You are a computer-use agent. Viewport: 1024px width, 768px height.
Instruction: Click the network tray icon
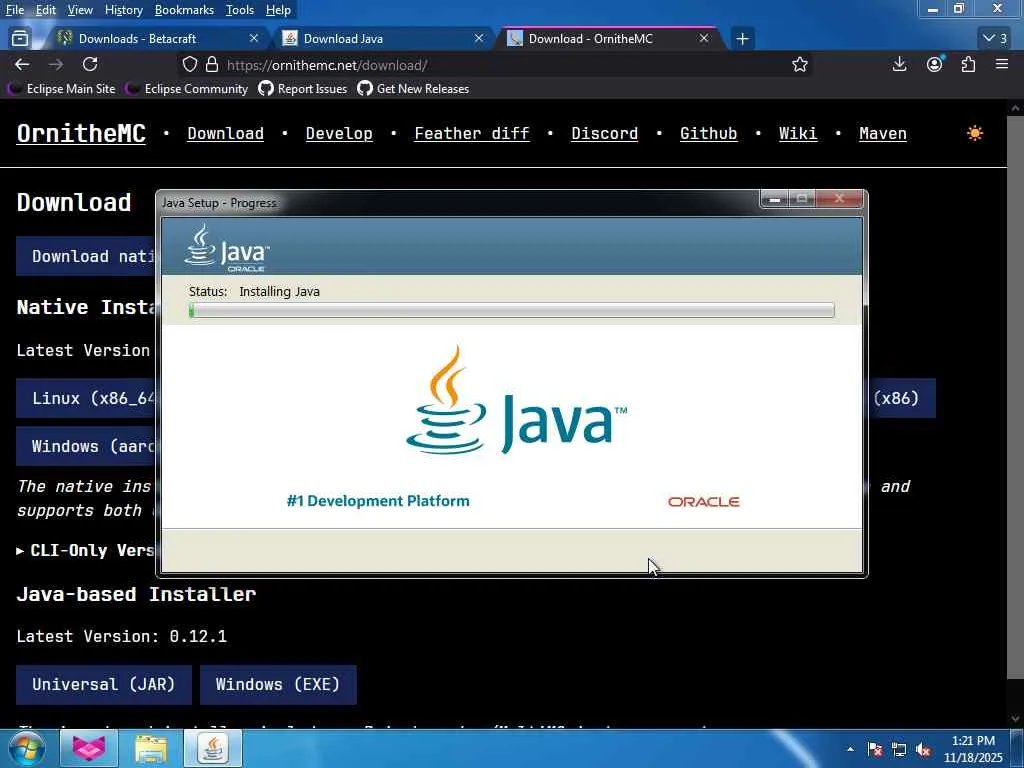click(899, 750)
